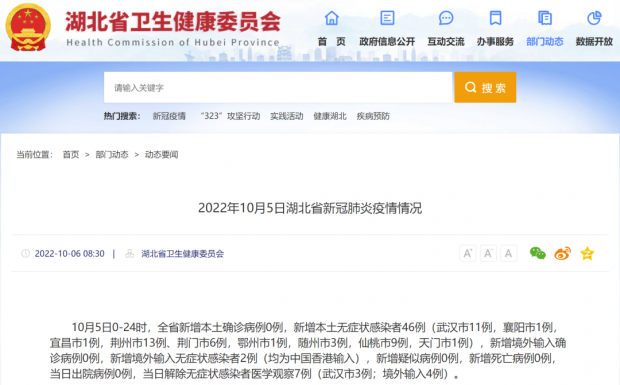Click the site title 湖北省卫生健康委员会
The height and width of the screenshot is (385, 620).
[173, 21]
